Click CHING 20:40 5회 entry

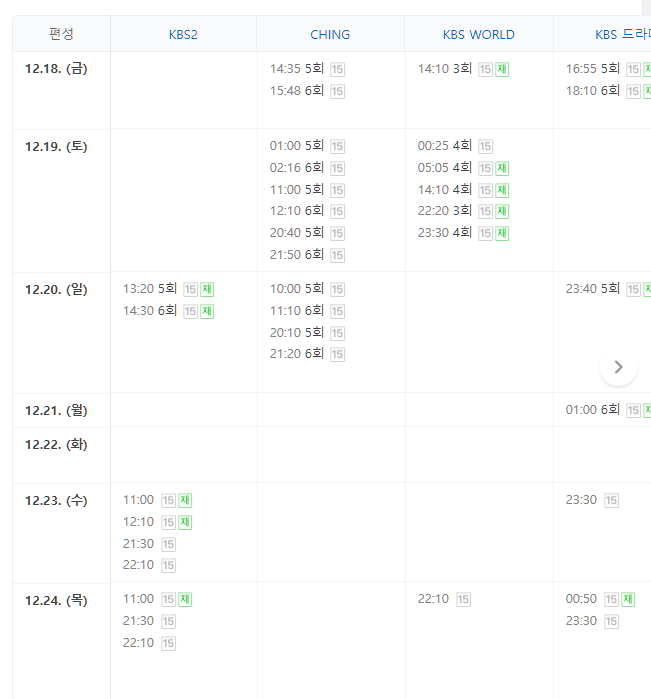[297, 233]
